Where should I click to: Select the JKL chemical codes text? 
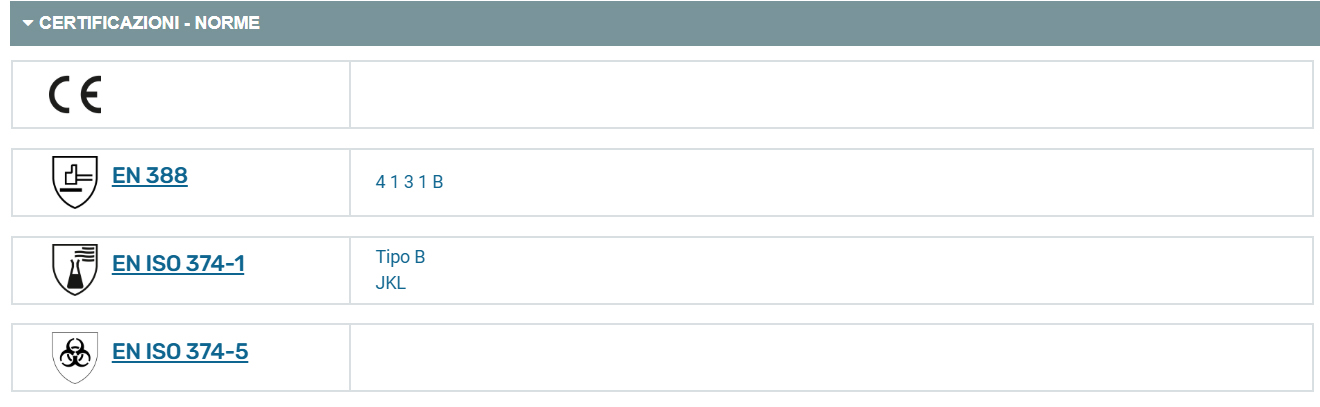click(x=390, y=283)
